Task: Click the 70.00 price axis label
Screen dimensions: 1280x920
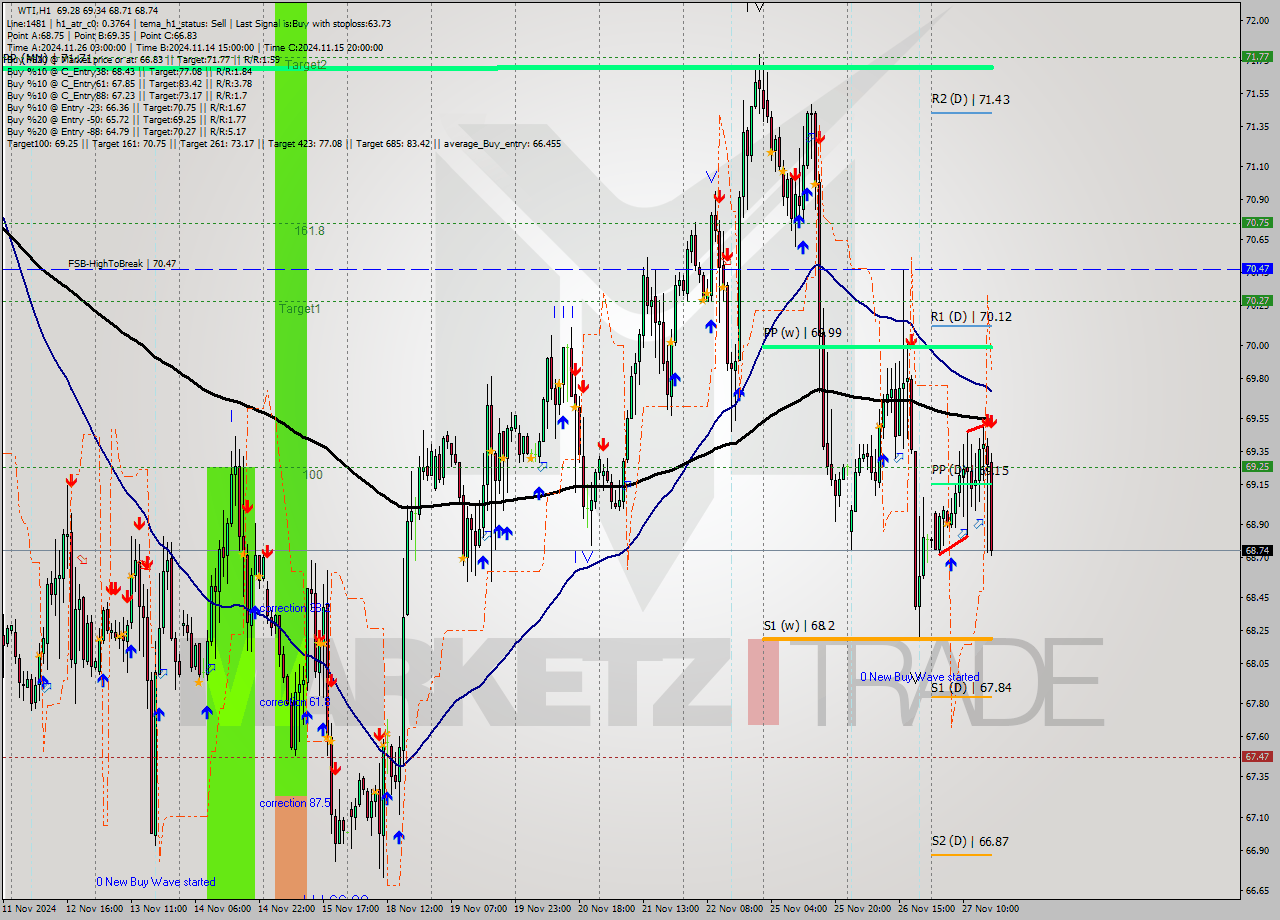Action: pyautogui.click(x=1257, y=346)
